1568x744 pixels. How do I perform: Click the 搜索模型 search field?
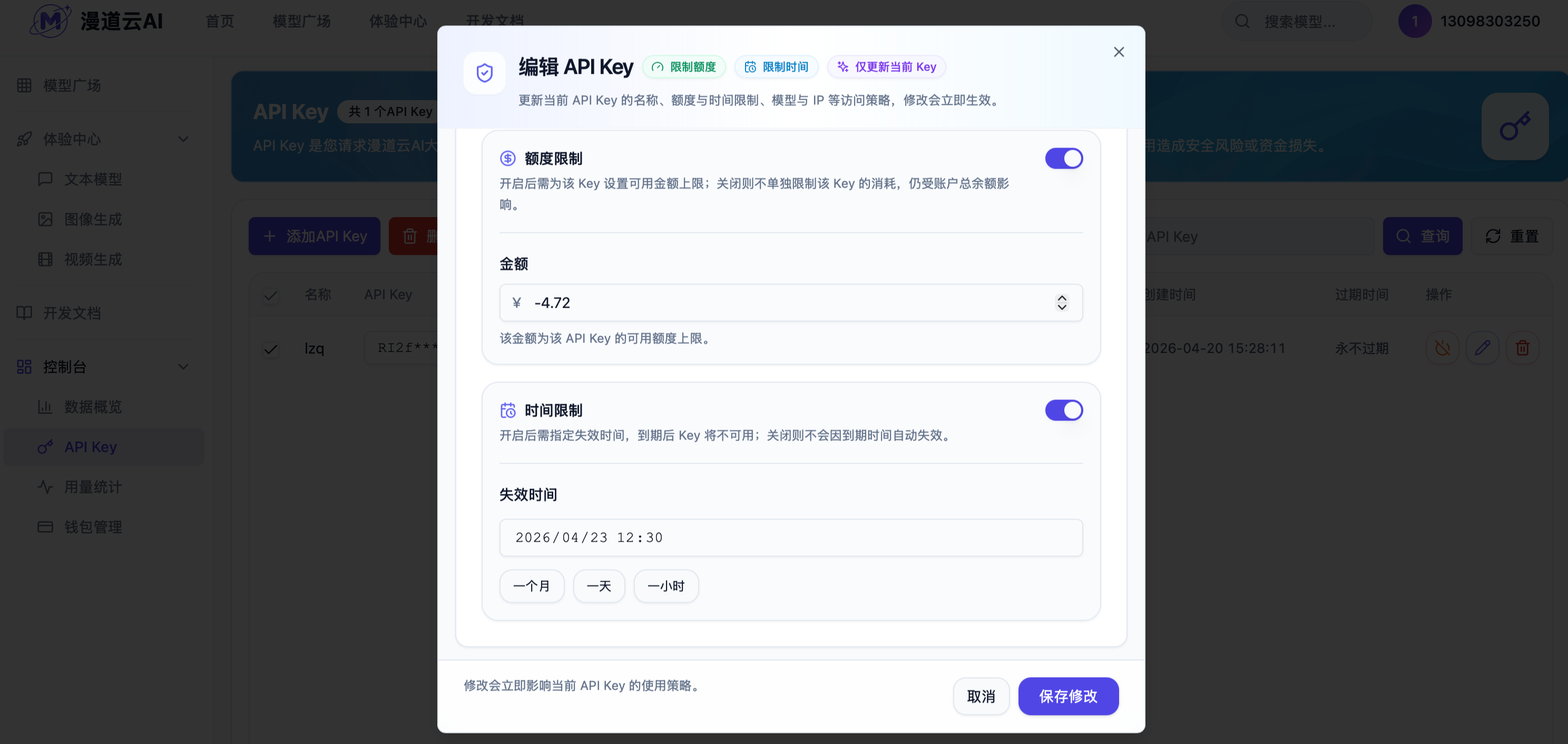(x=1297, y=21)
